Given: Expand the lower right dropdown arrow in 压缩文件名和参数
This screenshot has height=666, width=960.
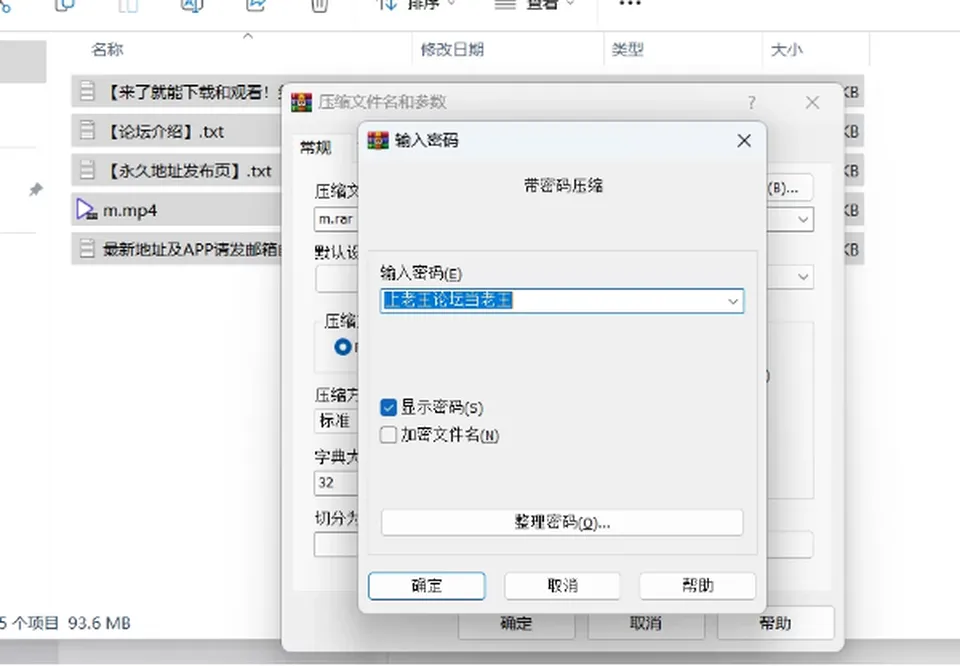Looking at the screenshot, I should click(803, 277).
